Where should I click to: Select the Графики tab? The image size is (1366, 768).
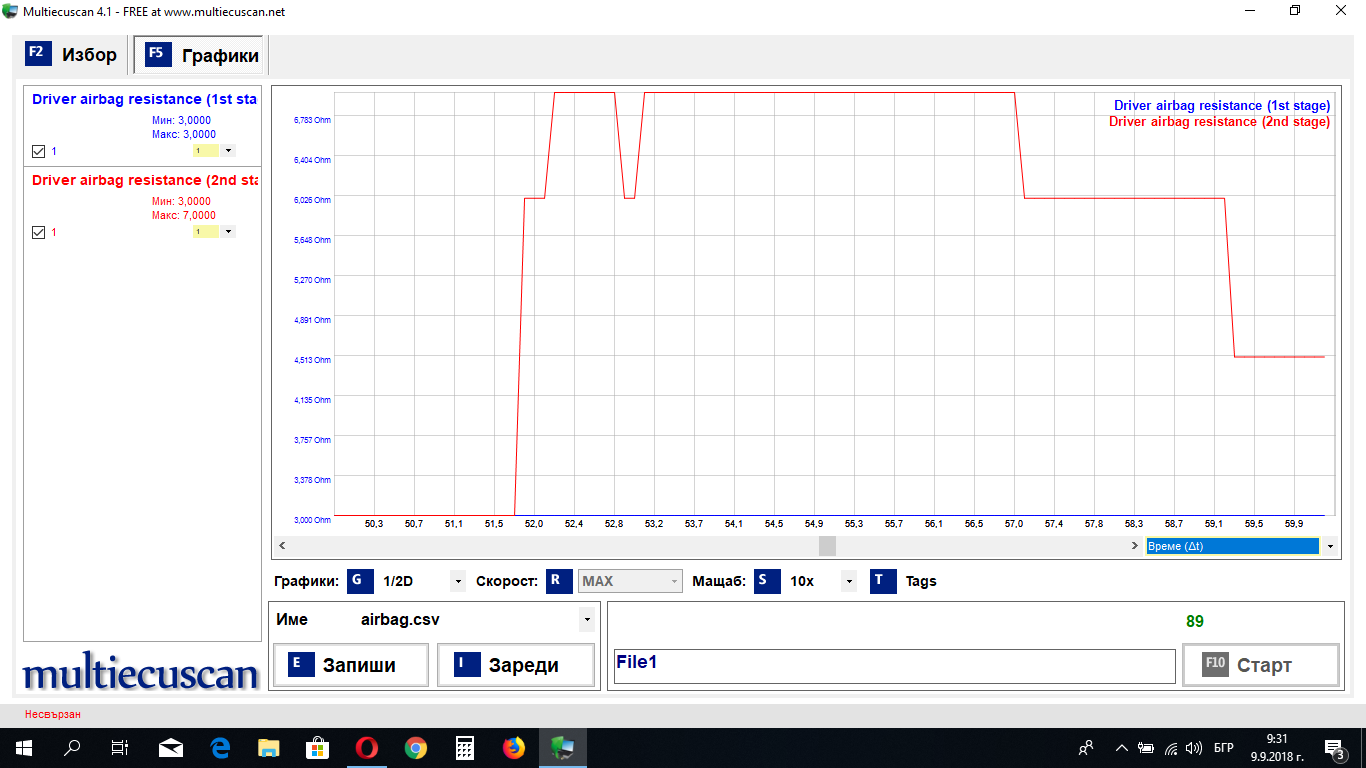coord(202,55)
